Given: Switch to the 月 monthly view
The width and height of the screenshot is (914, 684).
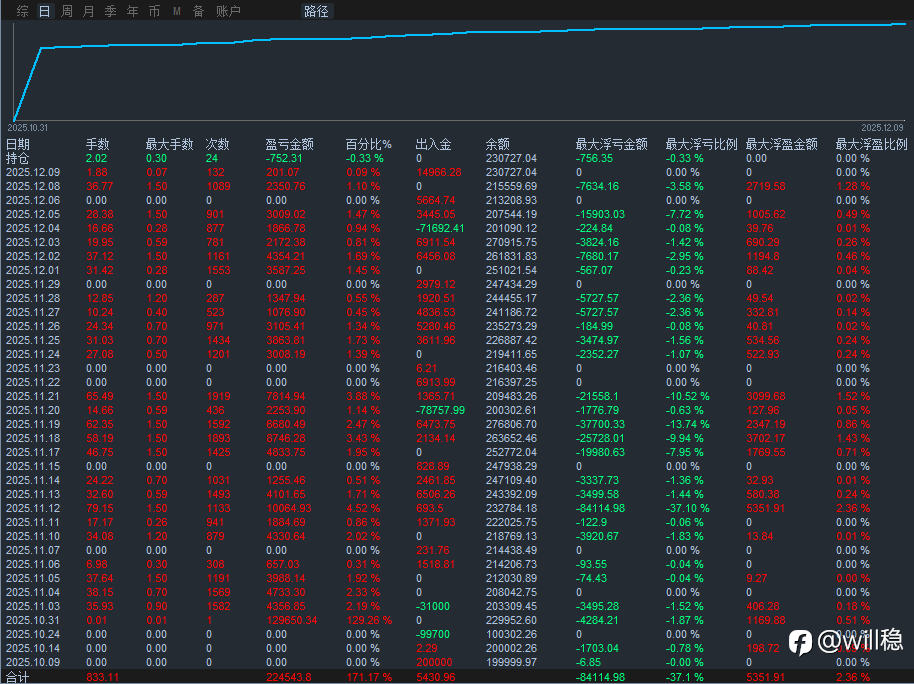Looking at the screenshot, I should click(88, 12).
